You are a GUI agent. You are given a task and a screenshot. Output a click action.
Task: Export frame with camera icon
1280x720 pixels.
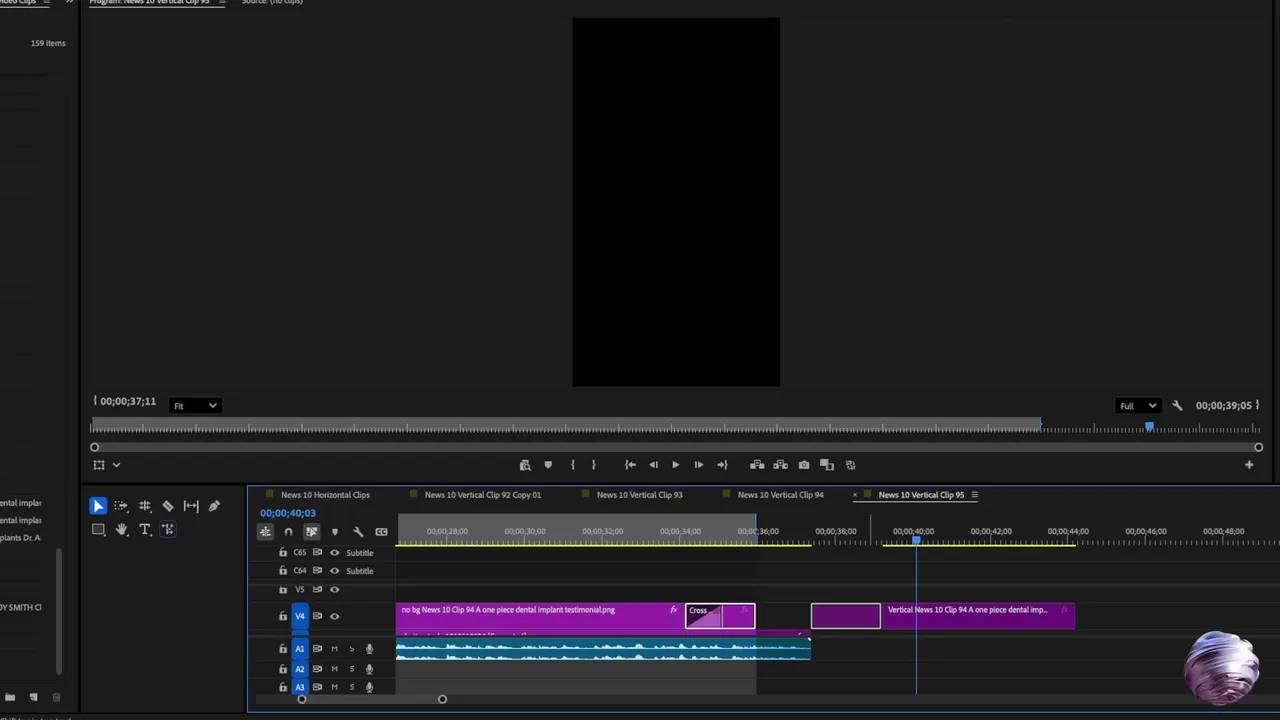tap(804, 465)
